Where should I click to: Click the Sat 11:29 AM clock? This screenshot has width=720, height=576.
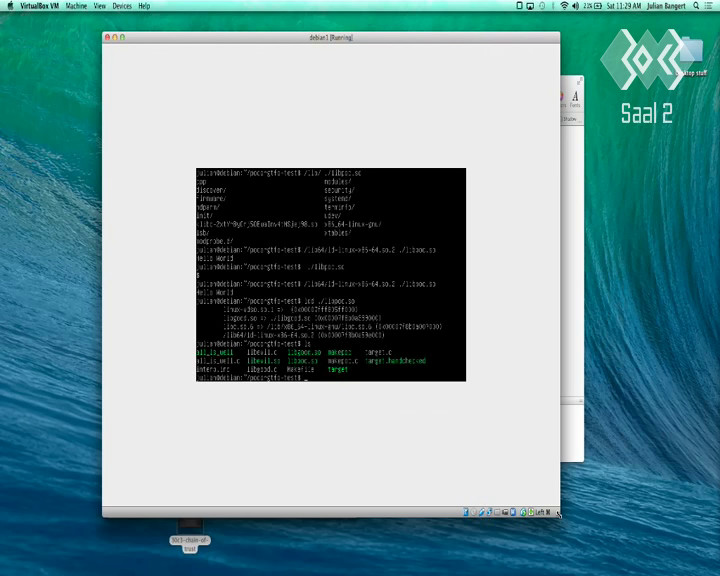pos(624,6)
